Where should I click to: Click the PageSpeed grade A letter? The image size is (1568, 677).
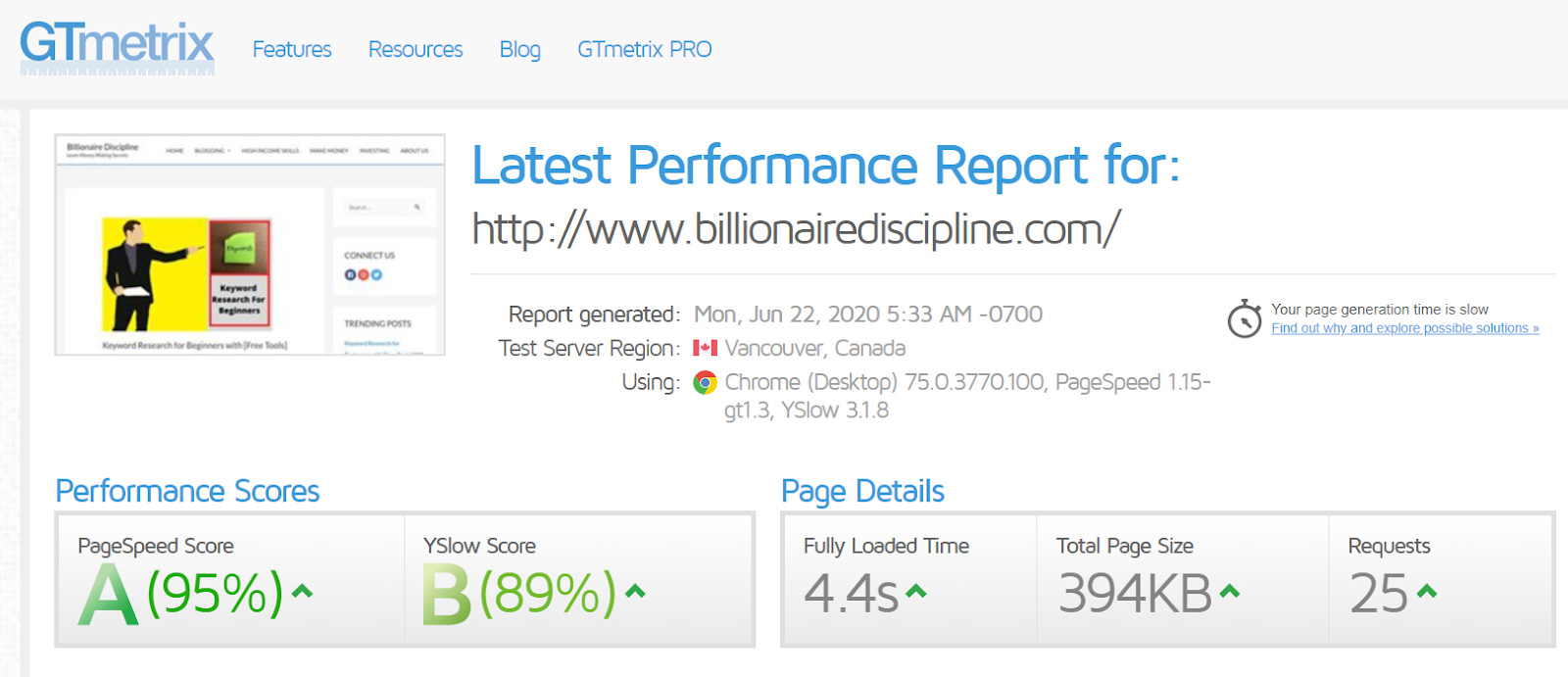tap(109, 596)
